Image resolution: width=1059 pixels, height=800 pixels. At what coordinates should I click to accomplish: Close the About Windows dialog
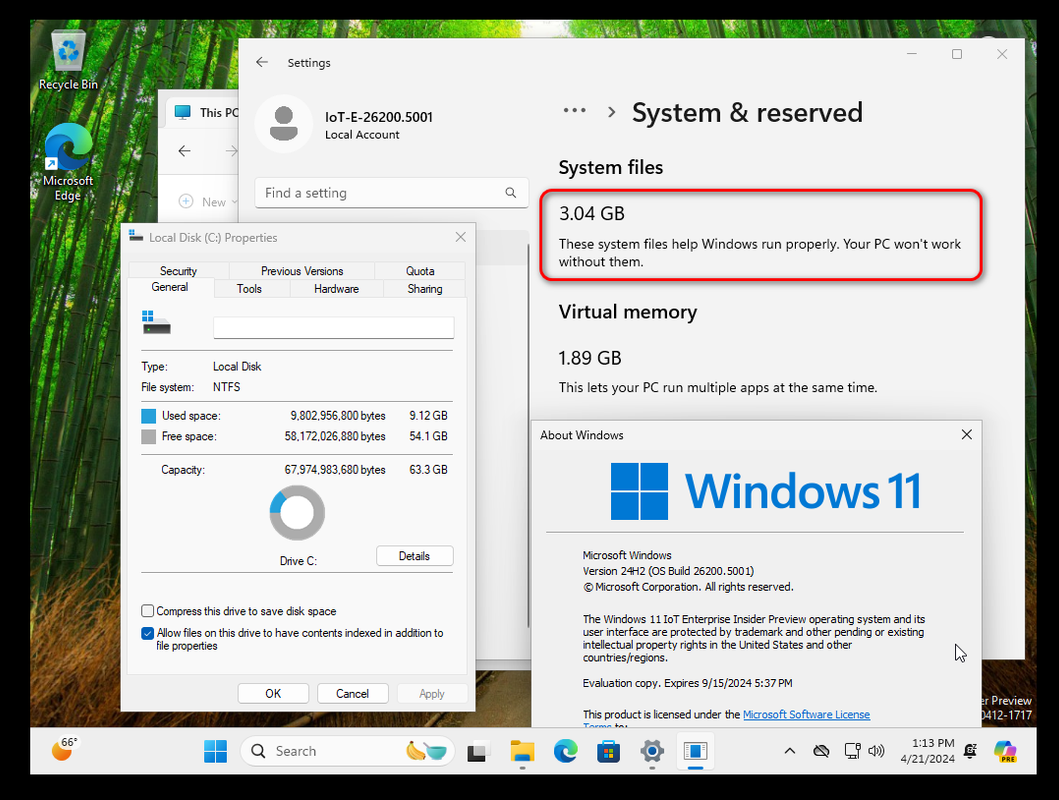click(x=966, y=435)
